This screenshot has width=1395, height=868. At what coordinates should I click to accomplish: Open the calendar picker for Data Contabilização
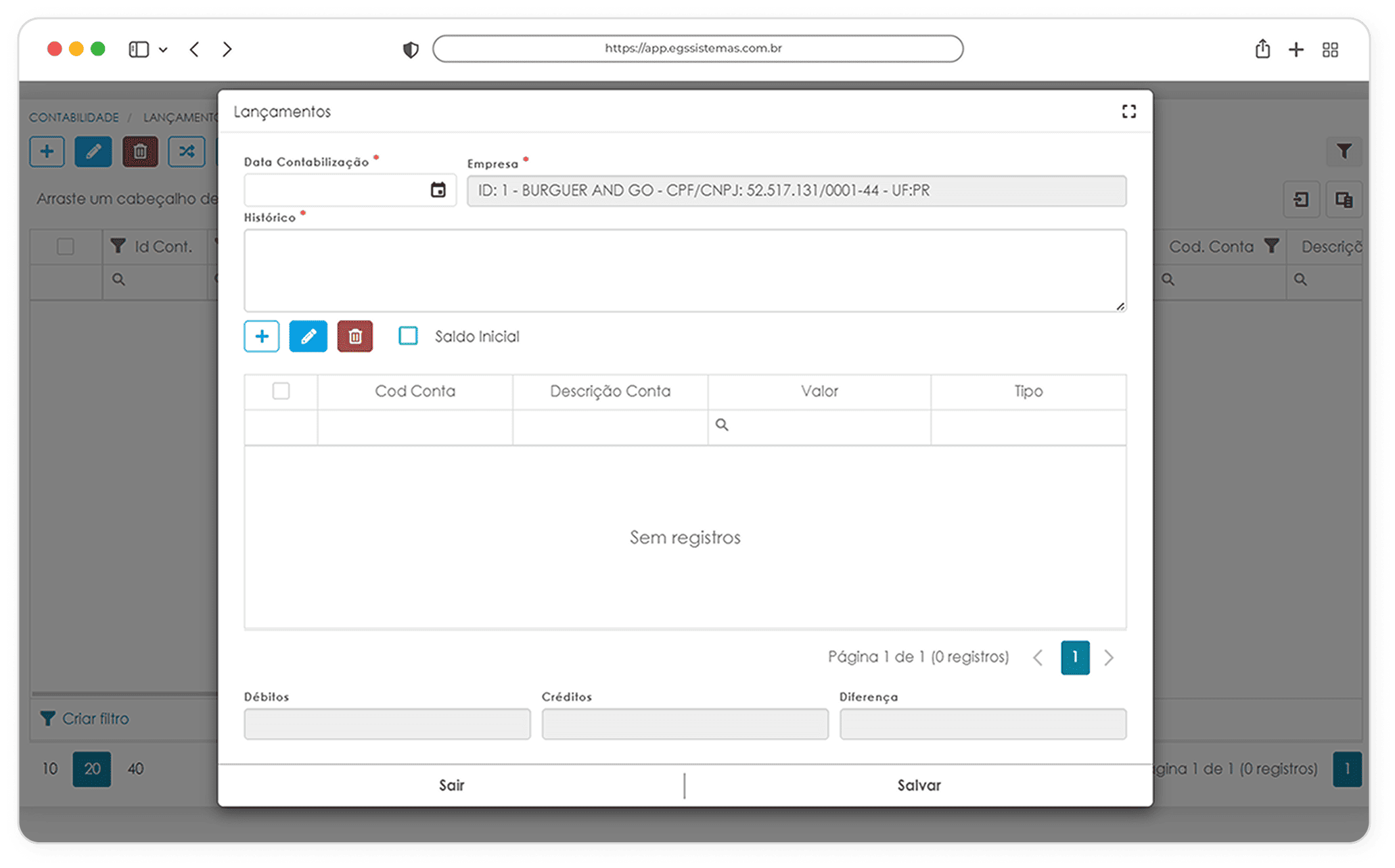[x=438, y=190]
